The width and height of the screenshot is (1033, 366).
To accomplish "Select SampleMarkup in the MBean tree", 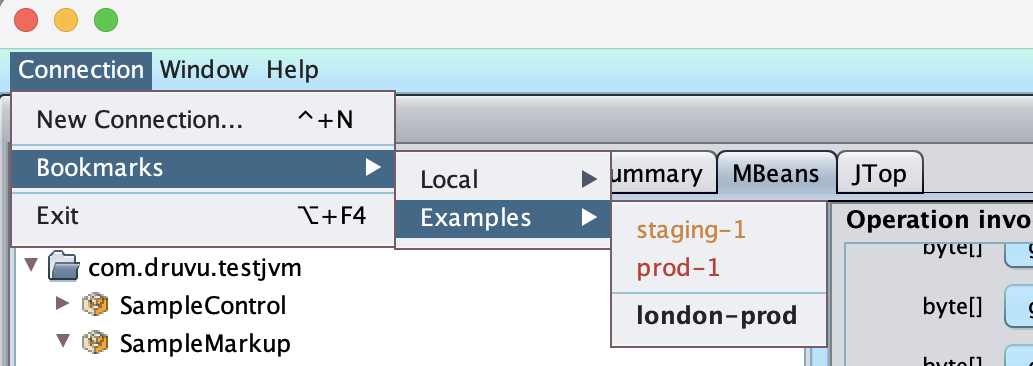I will [205, 343].
